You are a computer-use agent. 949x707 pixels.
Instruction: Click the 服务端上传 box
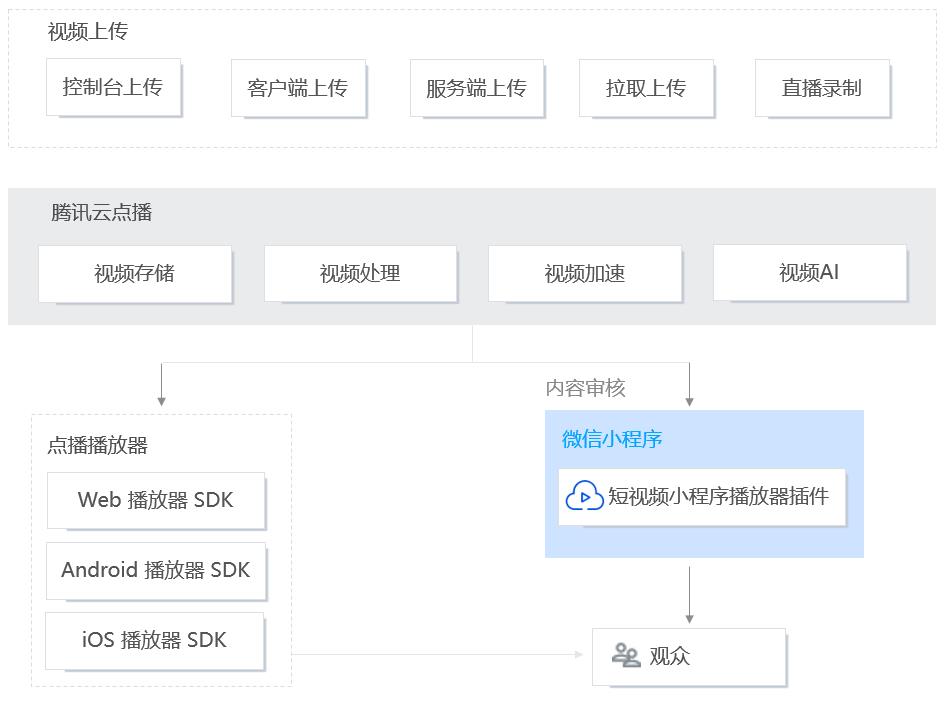click(477, 88)
